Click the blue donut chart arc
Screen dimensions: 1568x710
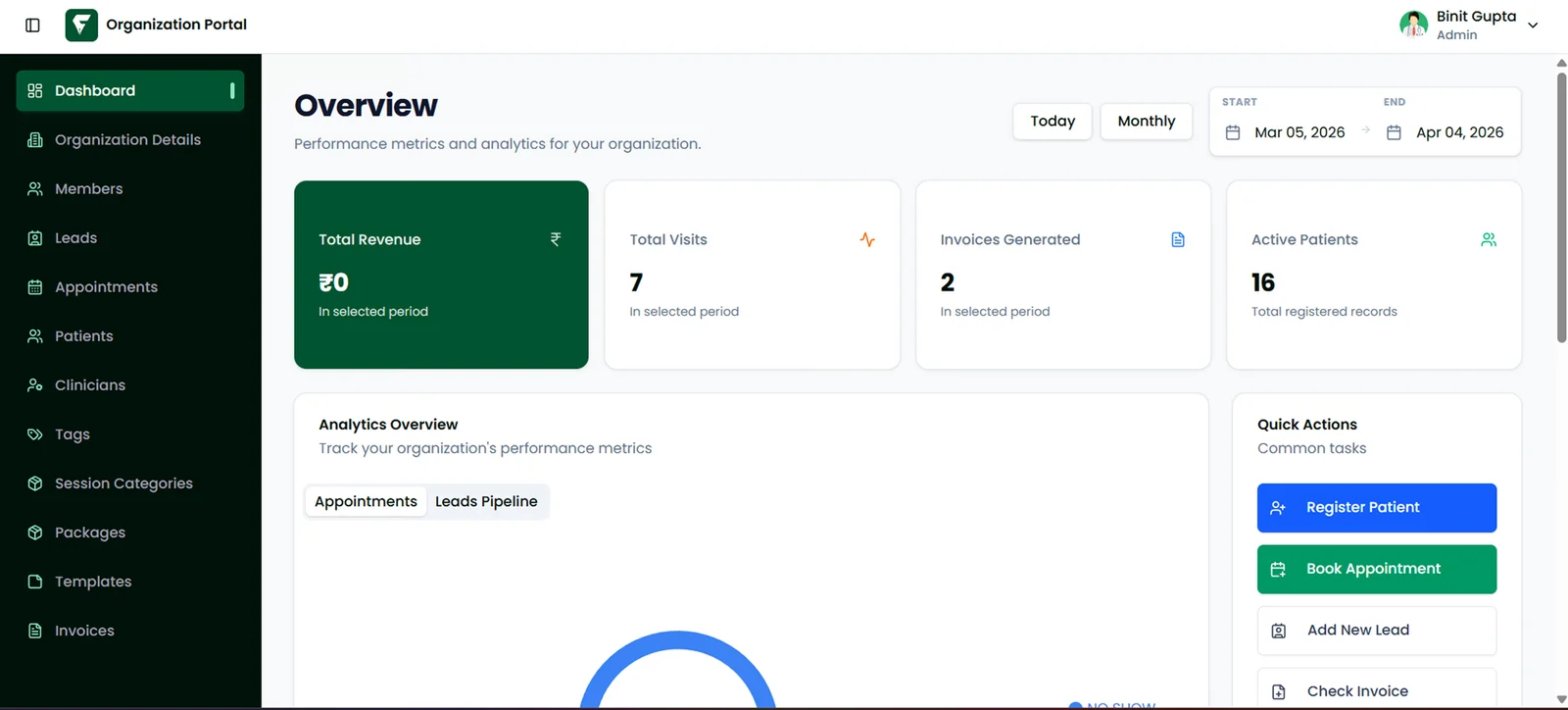click(x=677, y=638)
